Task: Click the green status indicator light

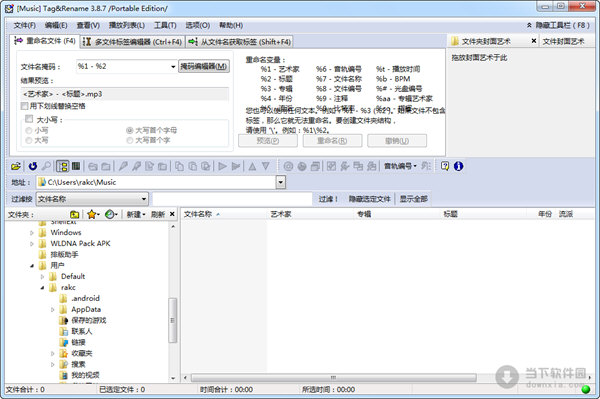Action: tap(585, 389)
